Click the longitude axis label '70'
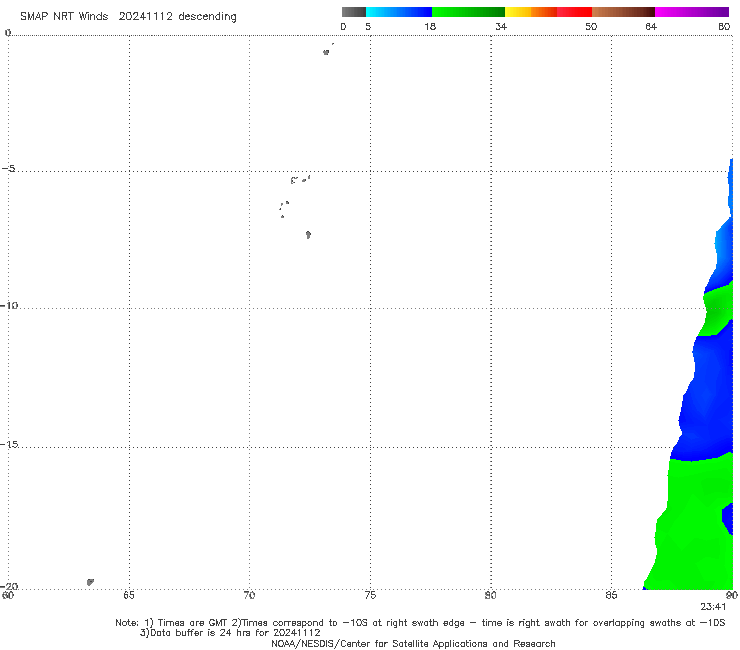 tap(249, 595)
